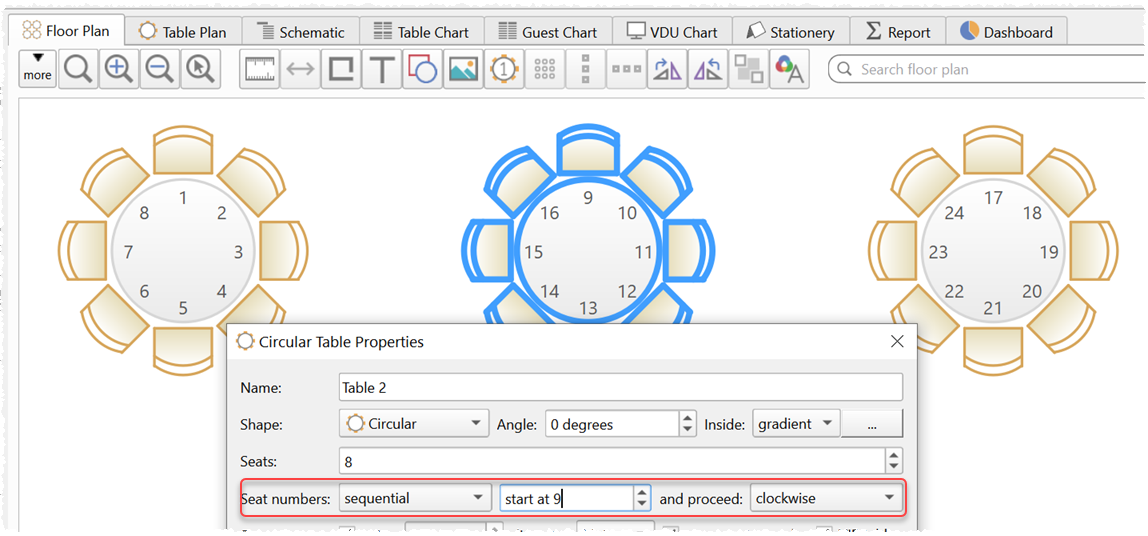
Task: Insert an image using the picture icon
Action: pos(463,70)
